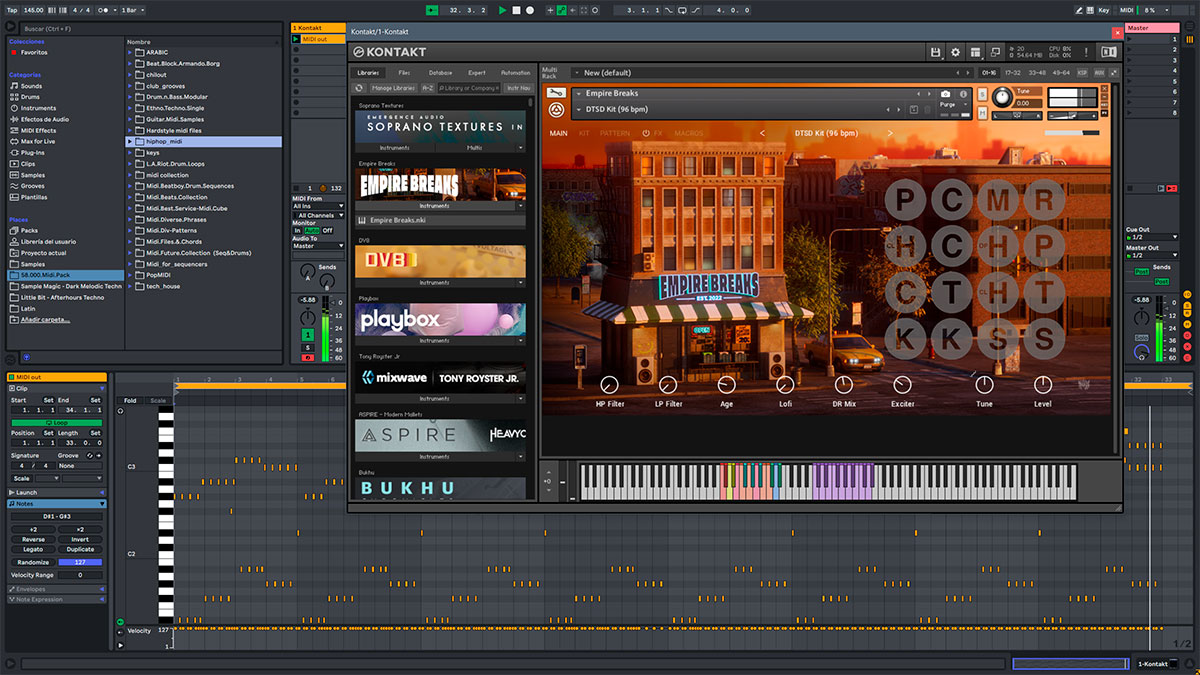Select the Plug-Ins category
1200x675 pixels.
pyautogui.click(x=34, y=152)
